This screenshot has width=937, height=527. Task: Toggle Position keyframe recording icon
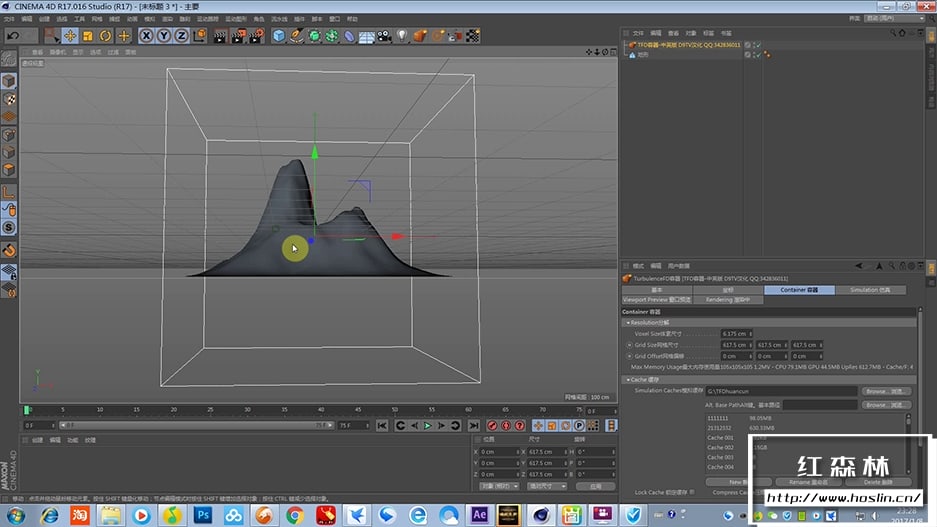tap(538, 425)
